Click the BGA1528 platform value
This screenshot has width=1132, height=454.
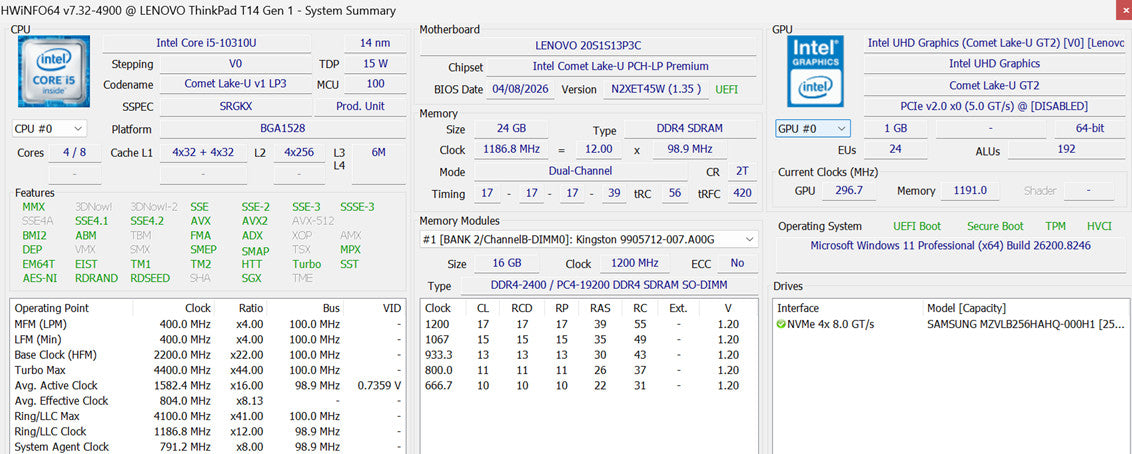click(282, 129)
